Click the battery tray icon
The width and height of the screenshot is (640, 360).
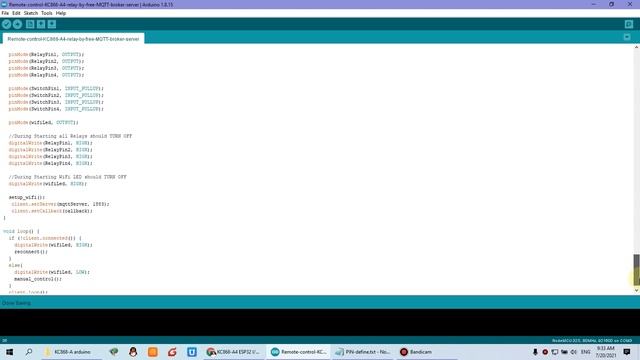(564, 352)
